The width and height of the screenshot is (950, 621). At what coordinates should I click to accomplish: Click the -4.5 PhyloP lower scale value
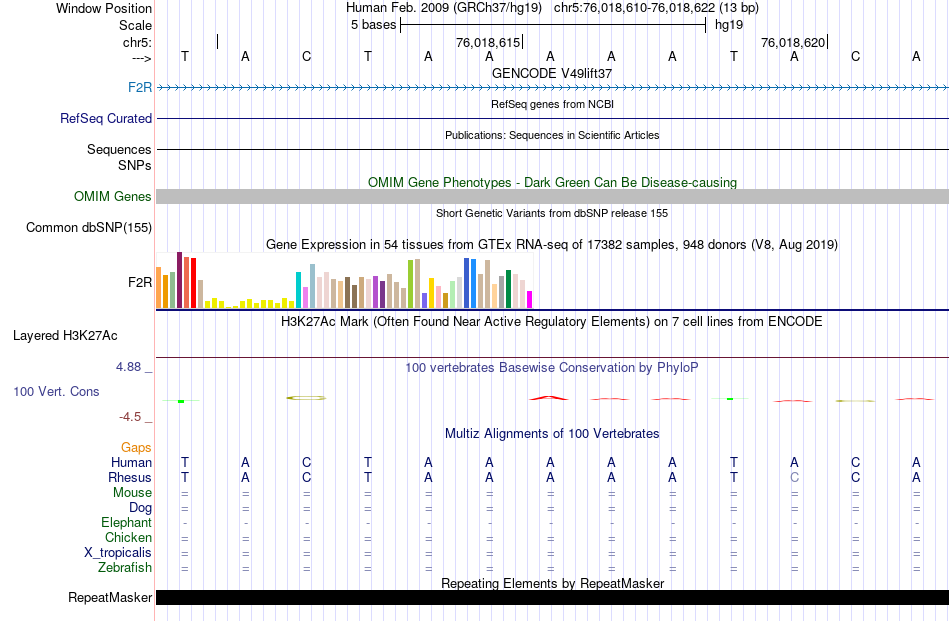(130, 417)
